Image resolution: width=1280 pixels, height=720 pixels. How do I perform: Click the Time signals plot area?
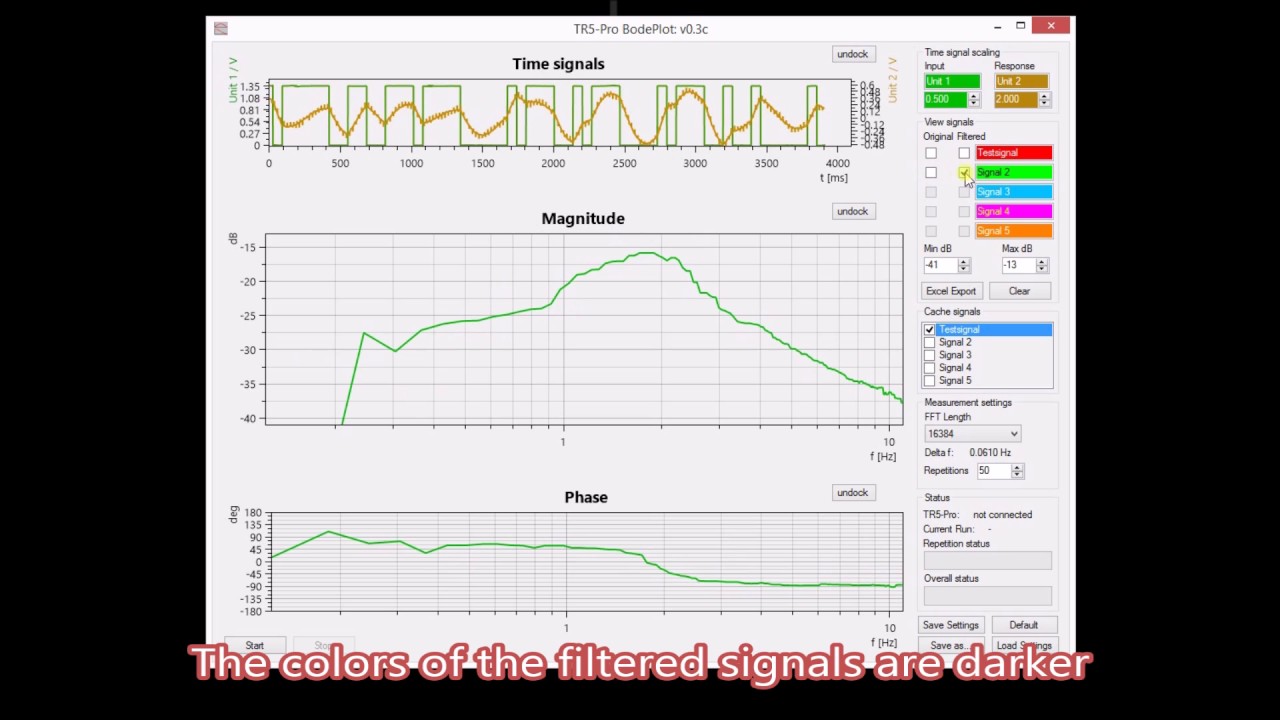tap(559, 115)
